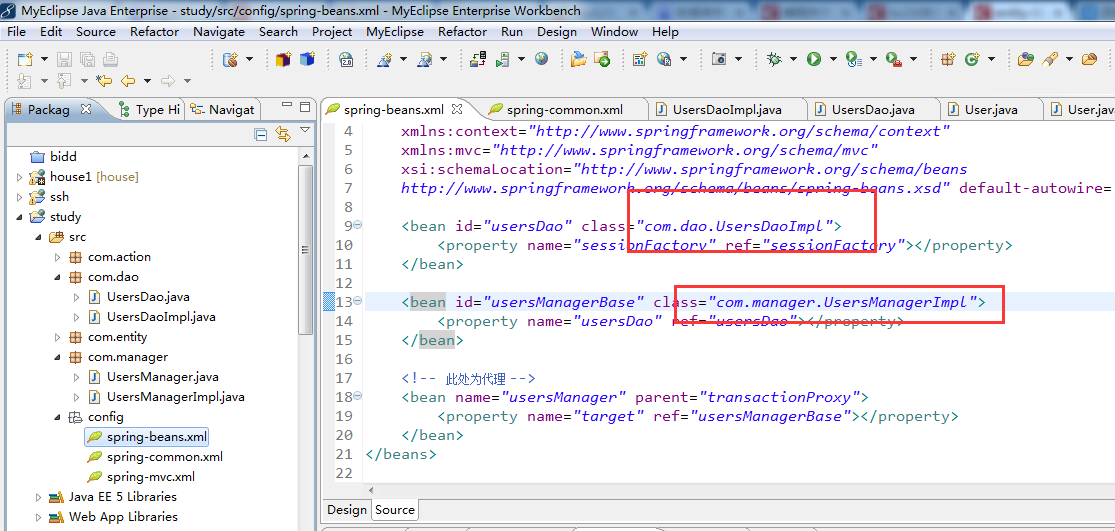Click the Open Type folder icon

tap(1025, 60)
